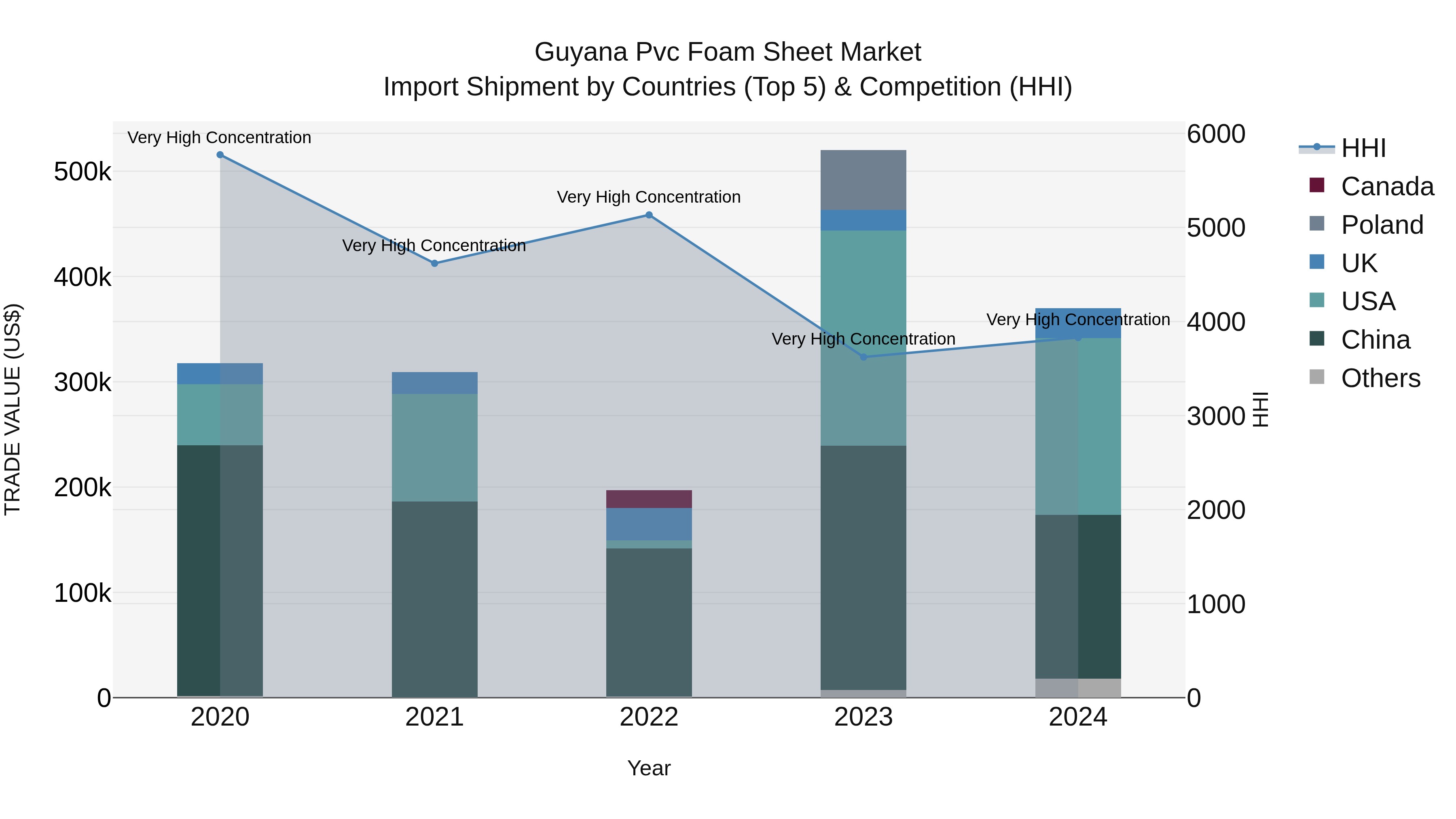Click the Year x-axis title
The width and height of the screenshot is (1456, 819).
pyautogui.click(x=649, y=769)
